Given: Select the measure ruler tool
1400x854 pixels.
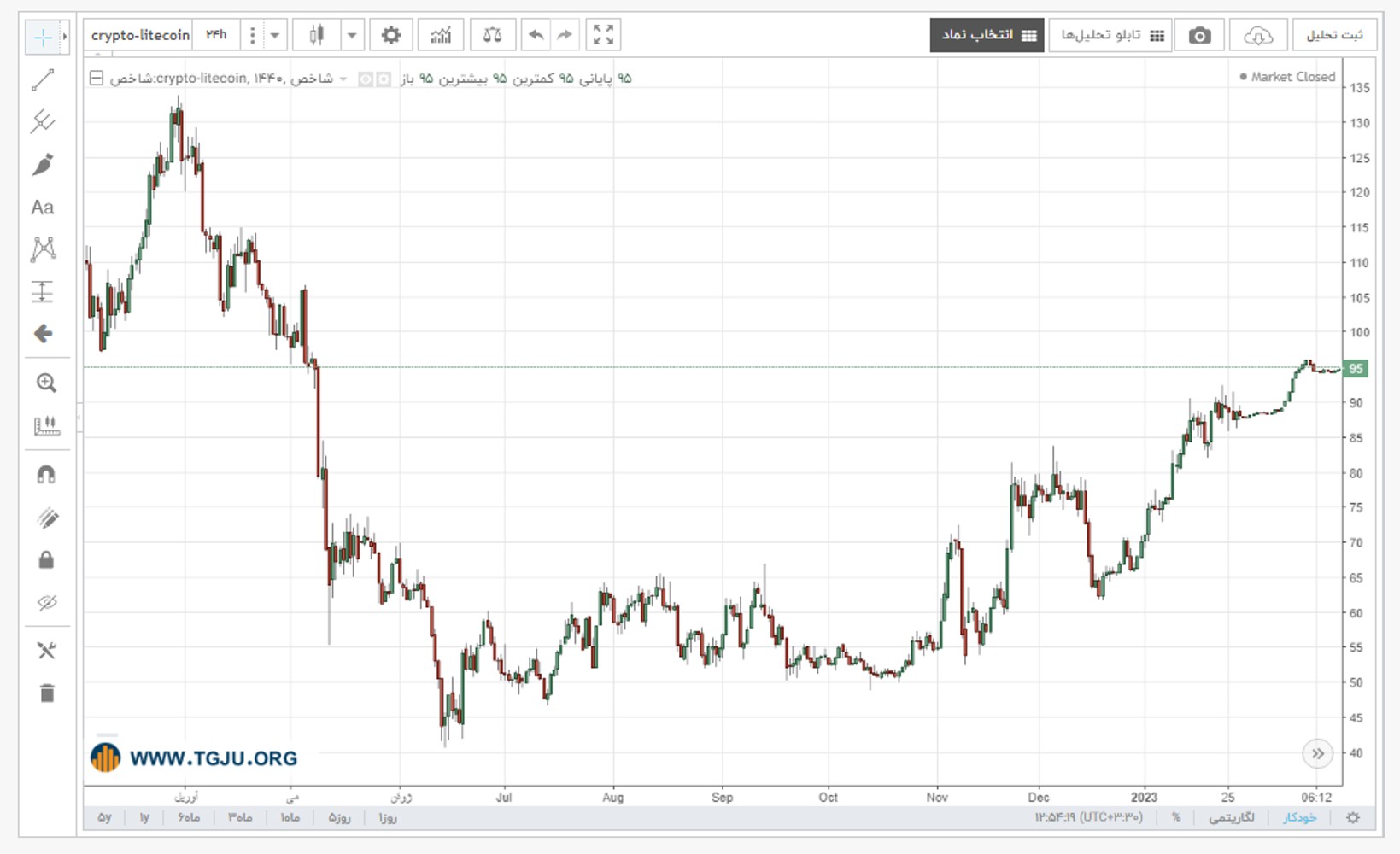Looking at the screenshot, I should [x=46, y=425].
